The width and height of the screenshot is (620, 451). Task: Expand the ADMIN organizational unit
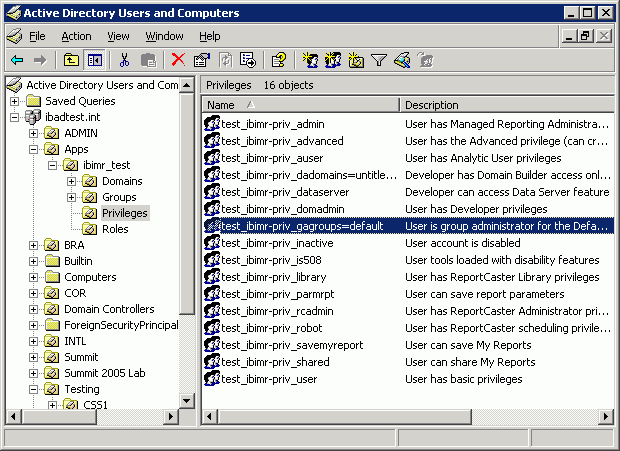33,133
